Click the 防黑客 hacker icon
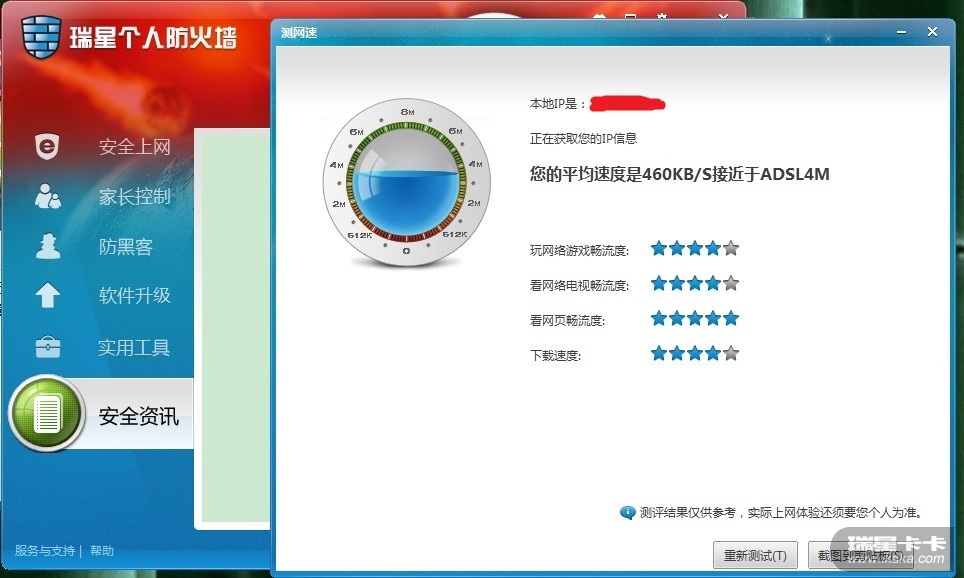 48,246
